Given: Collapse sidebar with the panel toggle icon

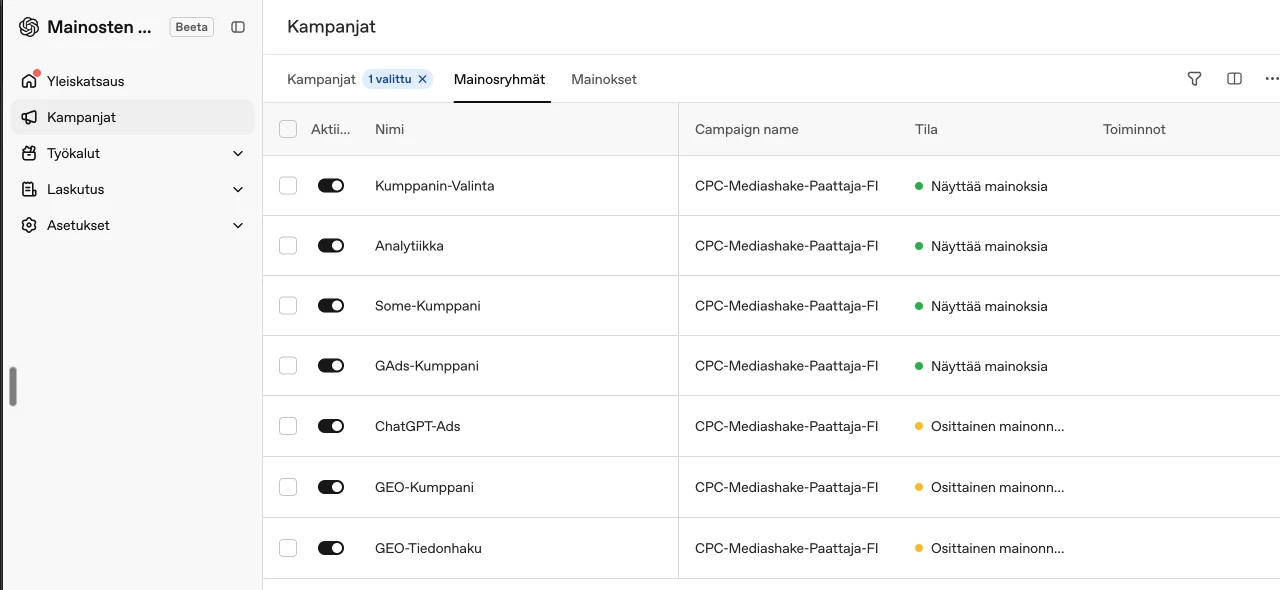Looking at the screenshot, I should click(x=238, y=27).
